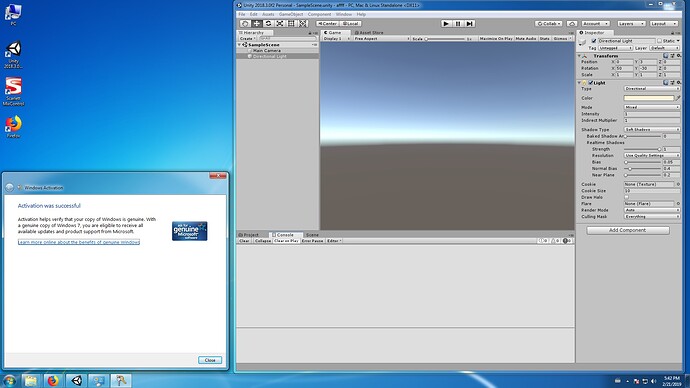Click Windows Start button
Screen dimensions: 690x388
[9, 381]
